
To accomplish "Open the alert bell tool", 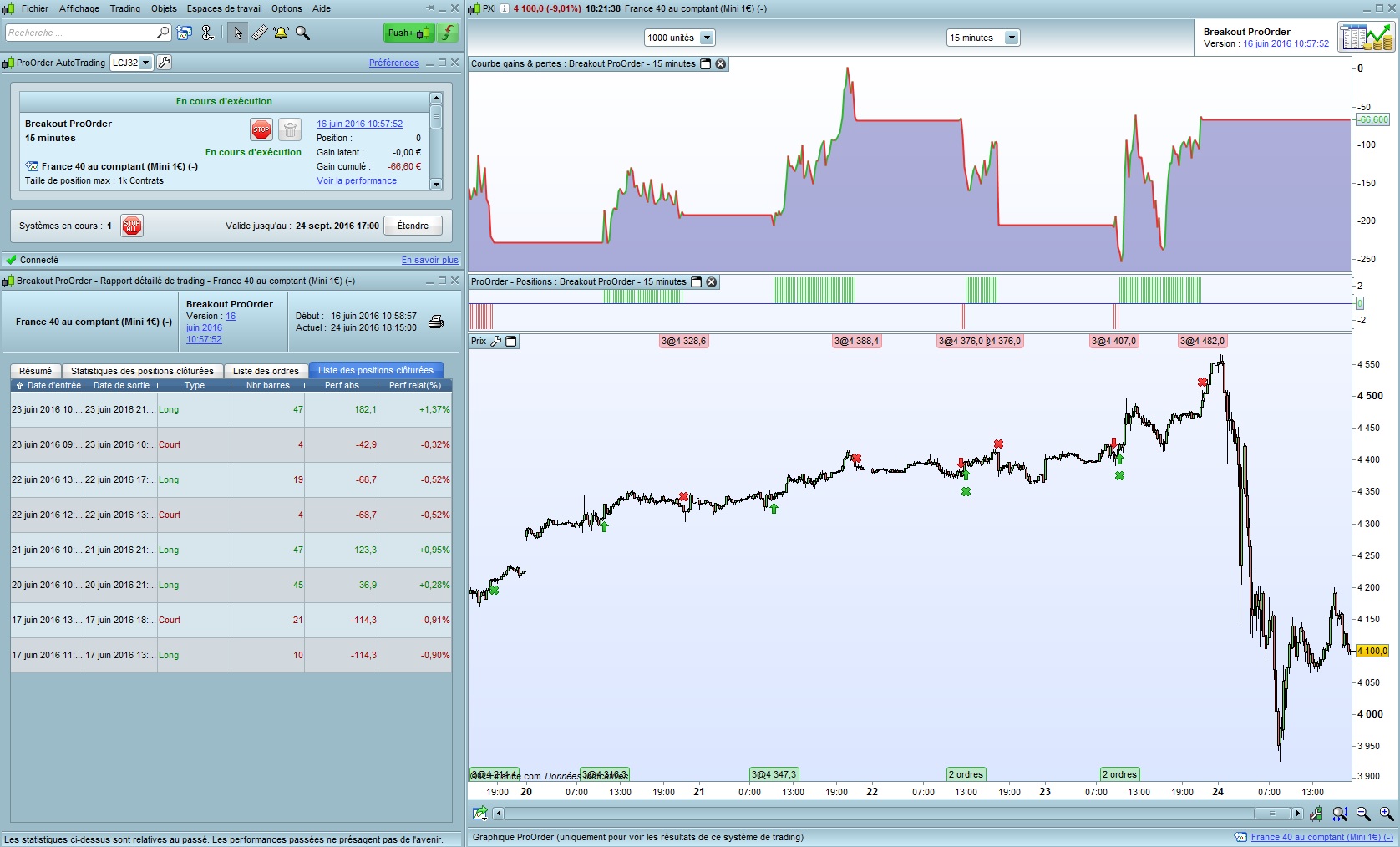I will [x=281, y=33].
